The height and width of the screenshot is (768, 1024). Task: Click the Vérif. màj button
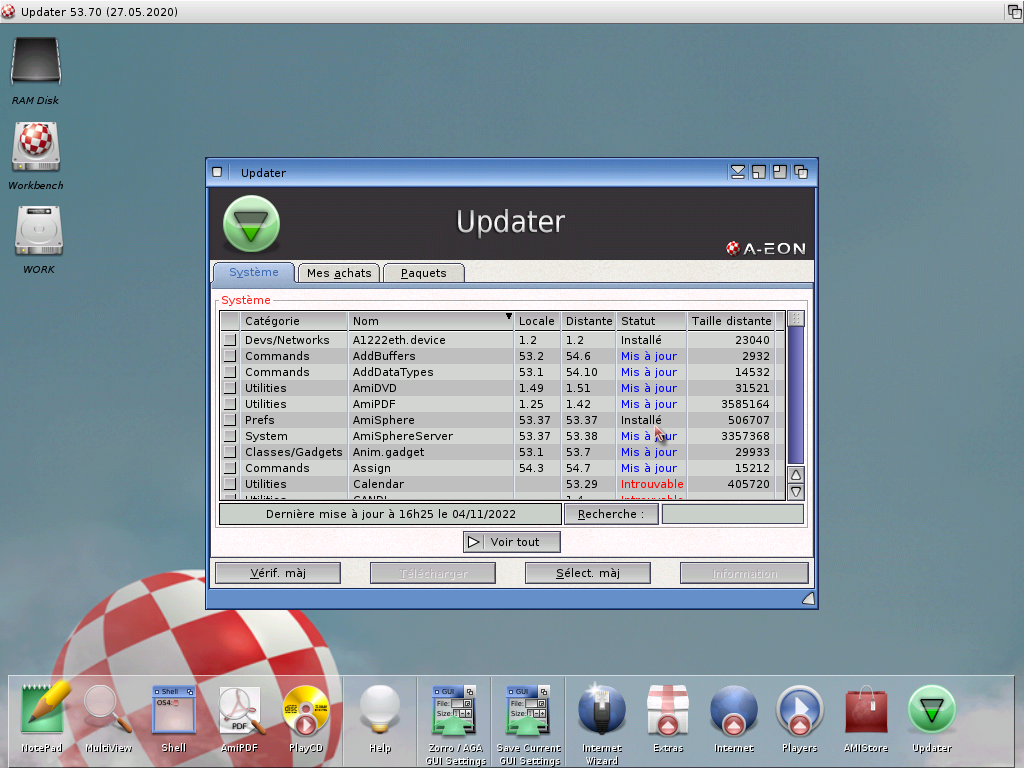coord(278,573)
